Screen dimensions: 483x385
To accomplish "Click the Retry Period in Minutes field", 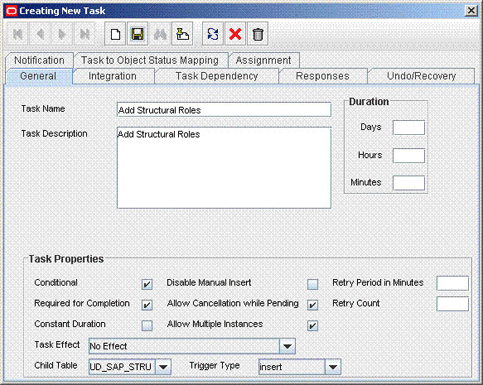I will (x=452, y=283).
